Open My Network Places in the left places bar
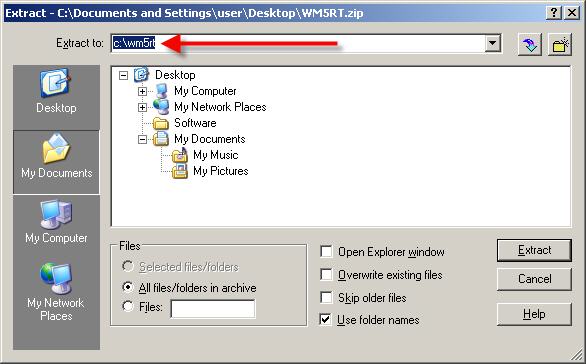This screenshot has width=586, height=364. tap(56, 292)
